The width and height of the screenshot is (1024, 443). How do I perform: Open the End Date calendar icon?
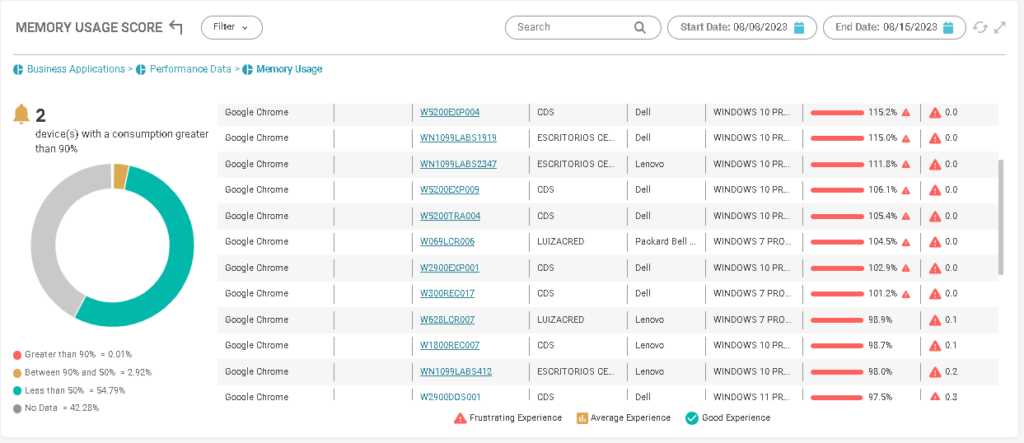click(948, 28)
